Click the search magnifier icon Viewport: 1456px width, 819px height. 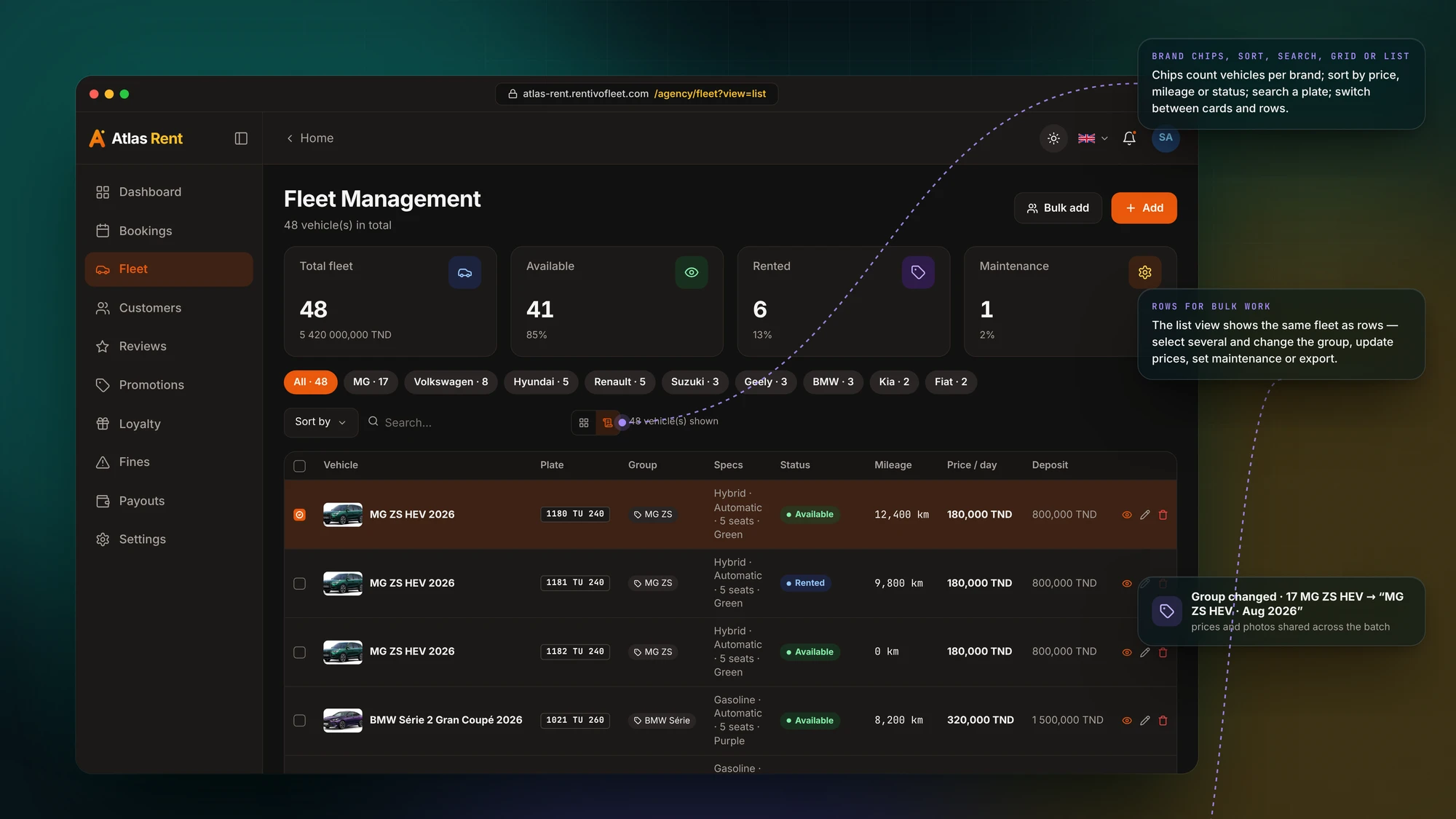pyautogui.click(x=373, y=422)
